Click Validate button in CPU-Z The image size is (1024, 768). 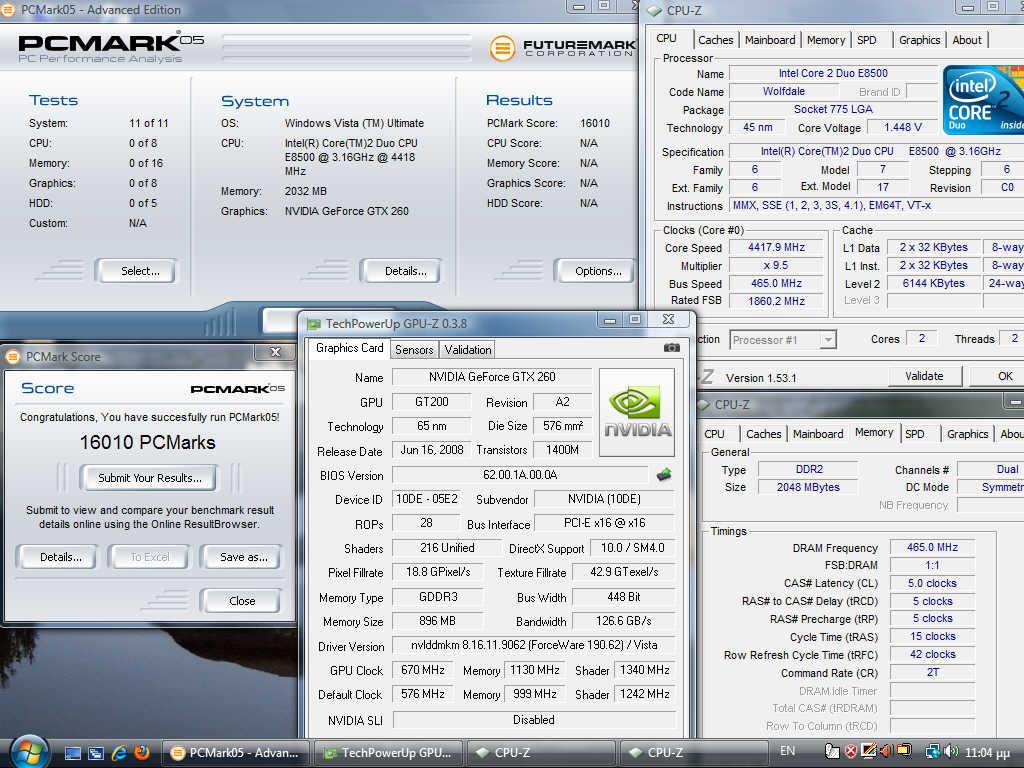click(x=924, y=376)
